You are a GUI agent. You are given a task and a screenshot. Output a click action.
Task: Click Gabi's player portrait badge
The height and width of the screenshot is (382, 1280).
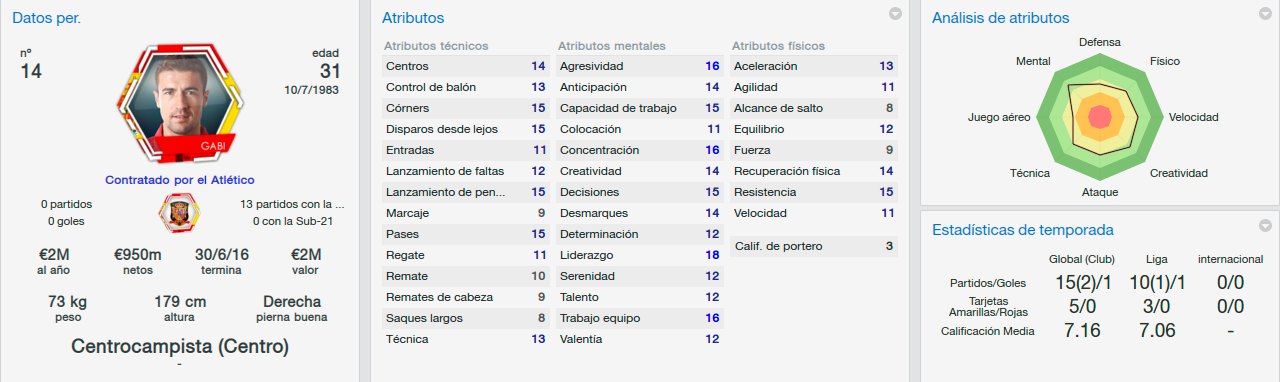coord(181,104)
